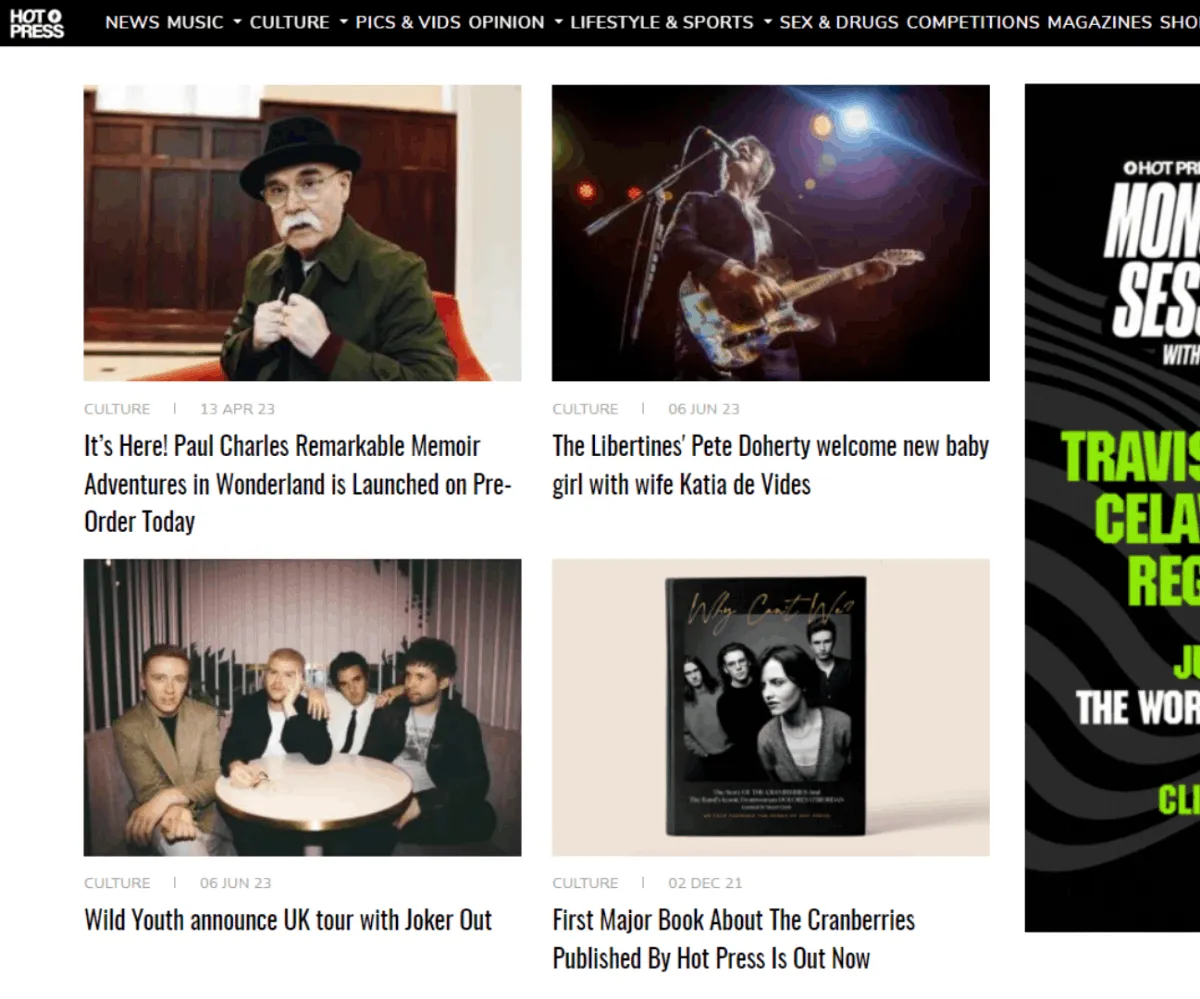The width and height of the screenshot is (1200, 999).
Task: Open Wild Youth band photo
Action: coord(302,707)
